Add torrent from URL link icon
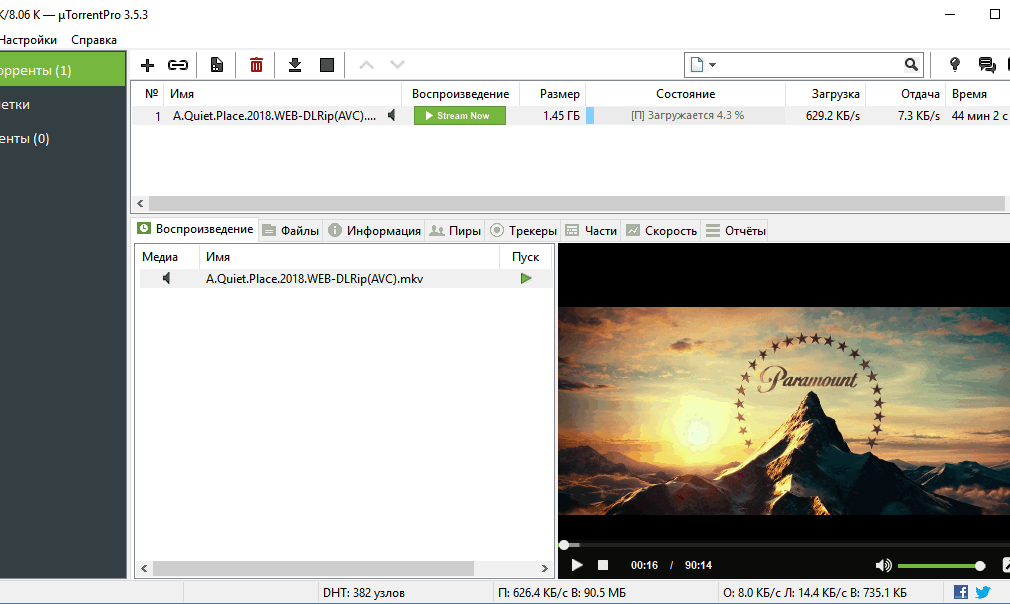This screenshot has height=604, width=1010. tap(178, 65)
